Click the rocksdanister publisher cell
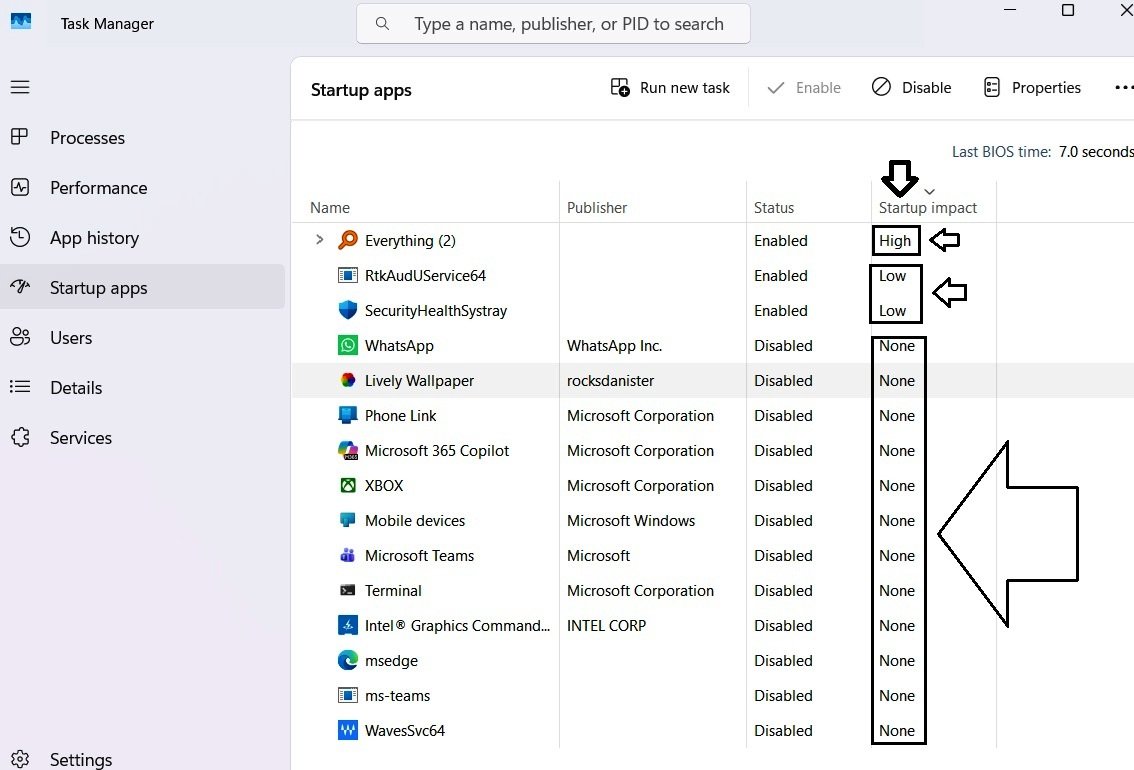 [x=610, y=380]
